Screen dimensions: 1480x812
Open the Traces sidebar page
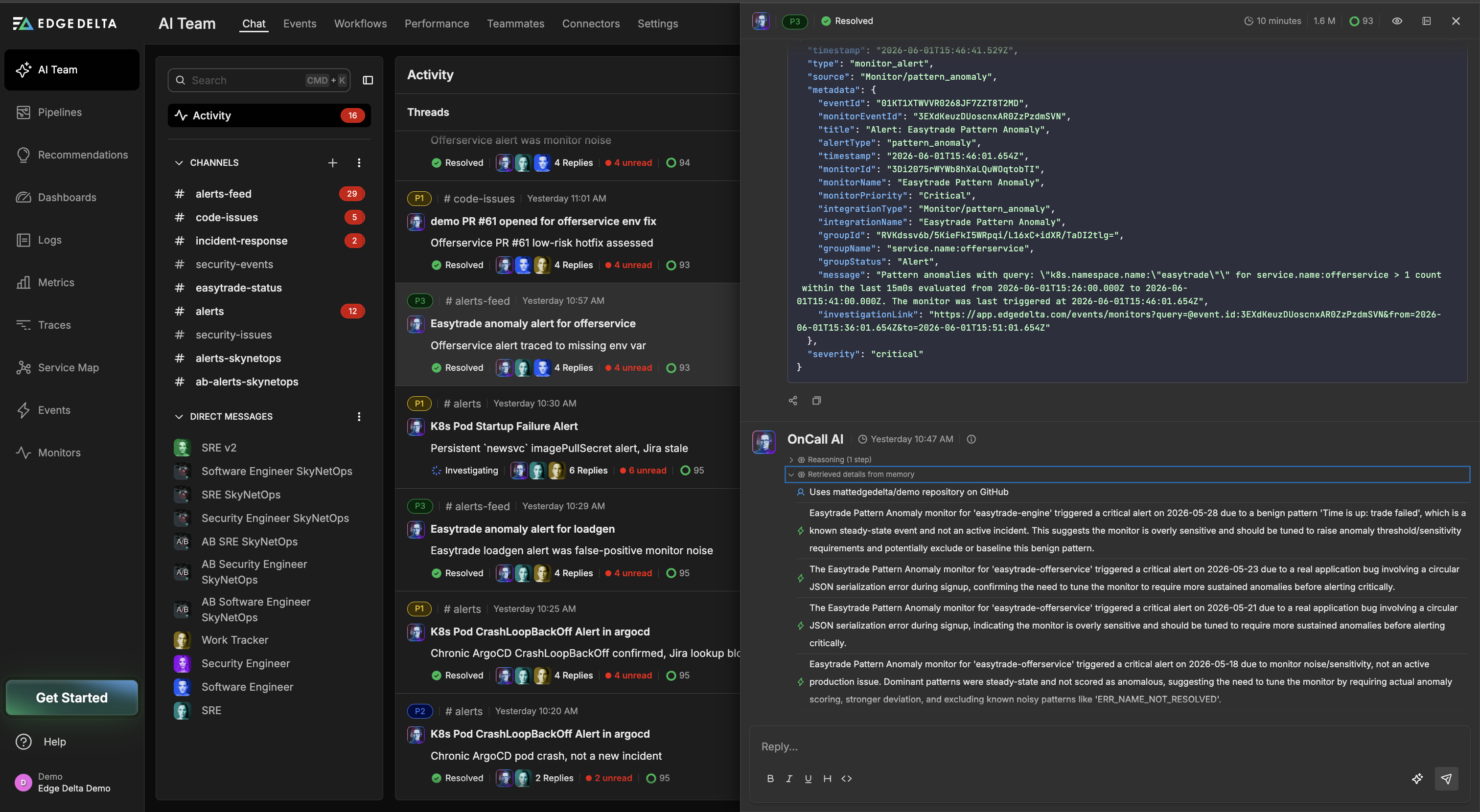pos(72,324)
